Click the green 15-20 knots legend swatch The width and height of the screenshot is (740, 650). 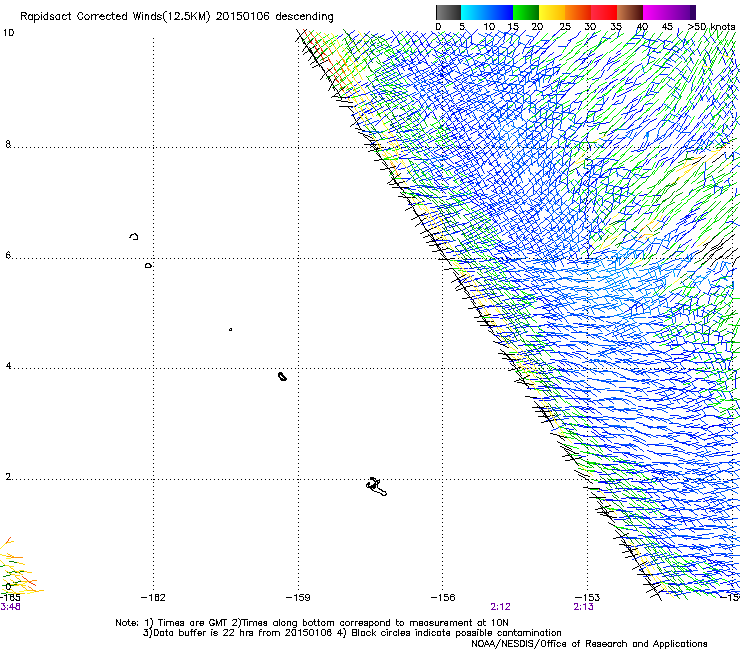coord(526,12)
